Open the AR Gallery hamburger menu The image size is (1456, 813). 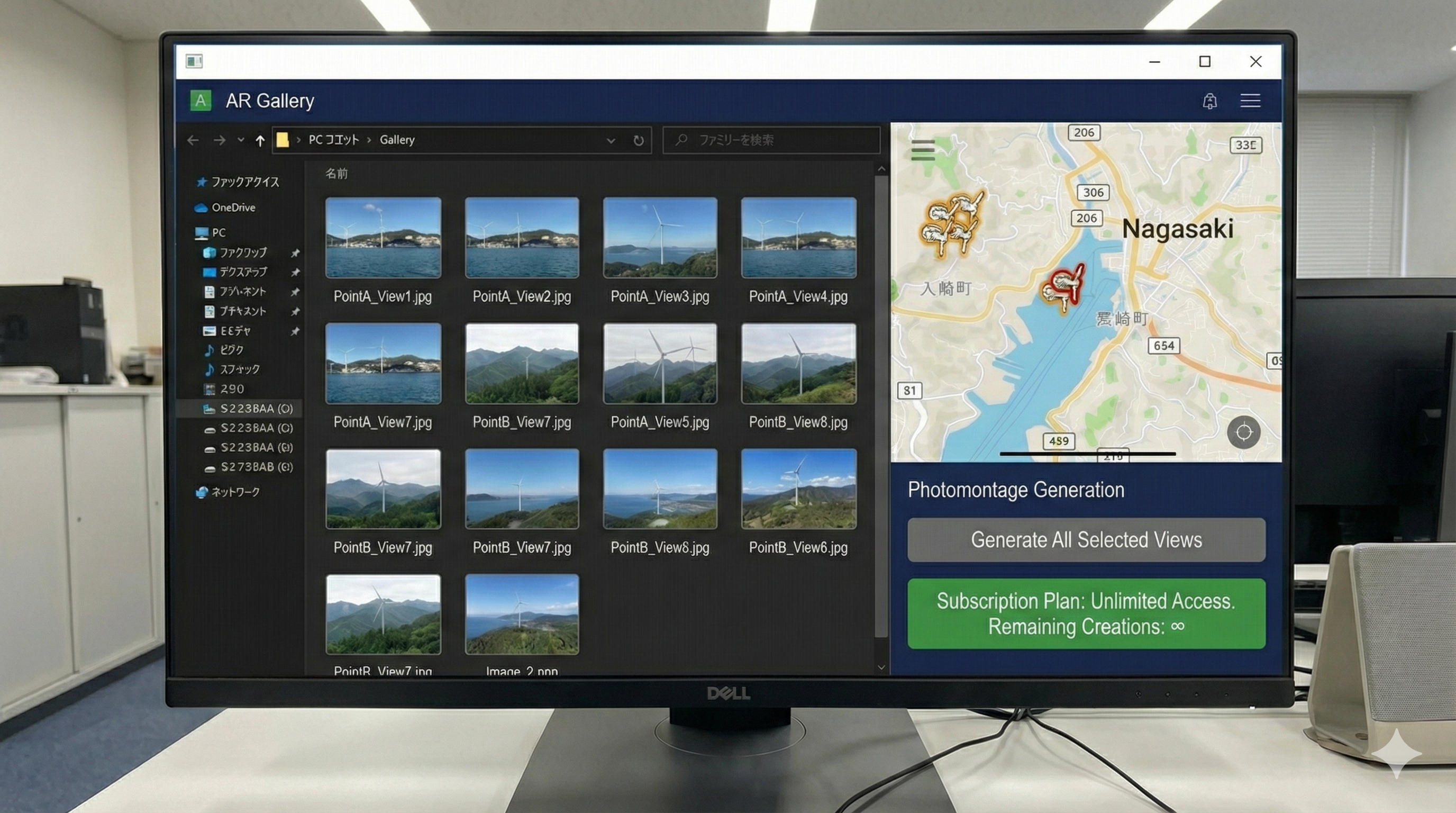1250,101
